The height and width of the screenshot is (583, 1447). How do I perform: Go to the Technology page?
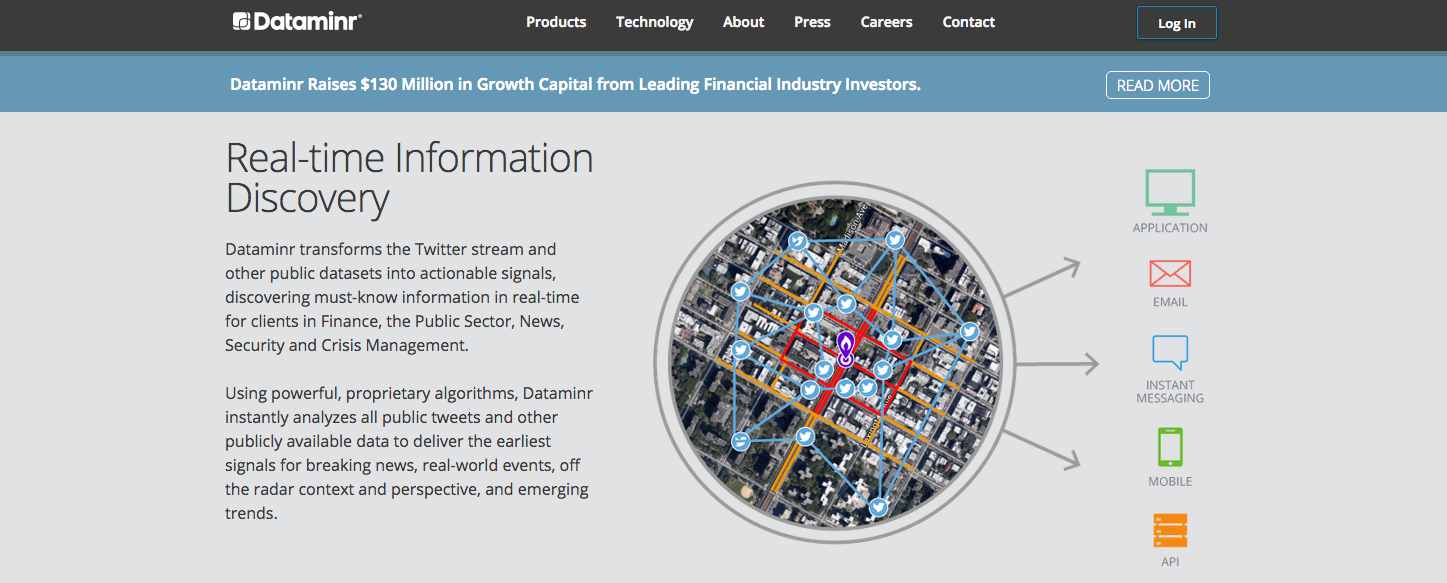654,22
